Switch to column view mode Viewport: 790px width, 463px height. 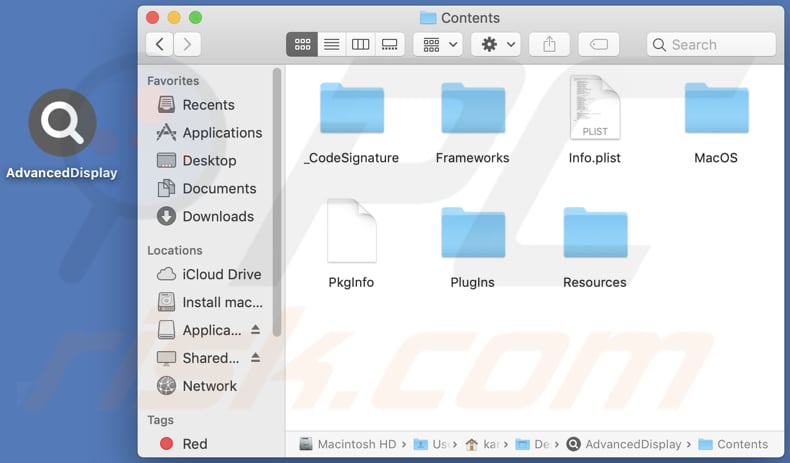(360, 44)
